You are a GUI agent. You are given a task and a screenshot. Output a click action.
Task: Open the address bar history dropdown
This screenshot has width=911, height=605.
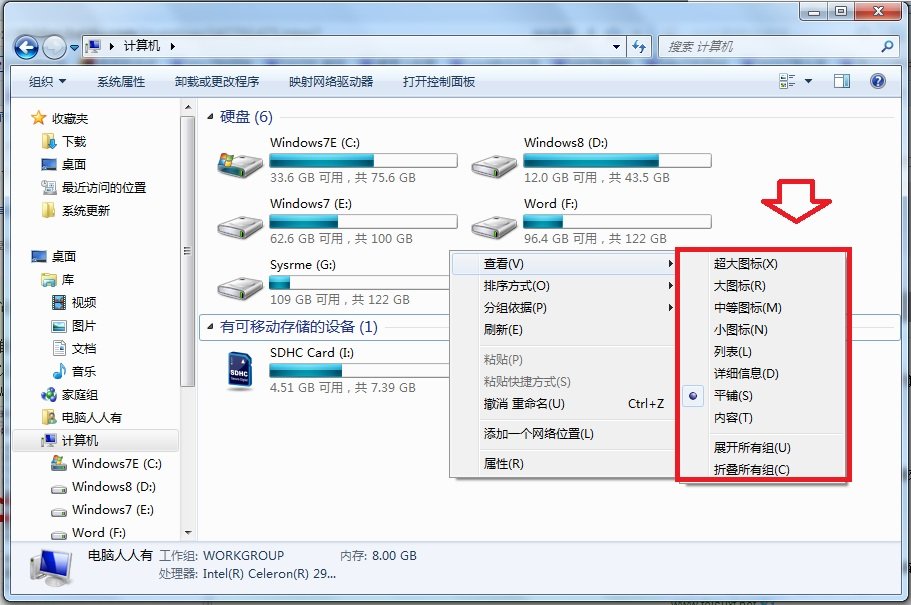coord(616,45)
